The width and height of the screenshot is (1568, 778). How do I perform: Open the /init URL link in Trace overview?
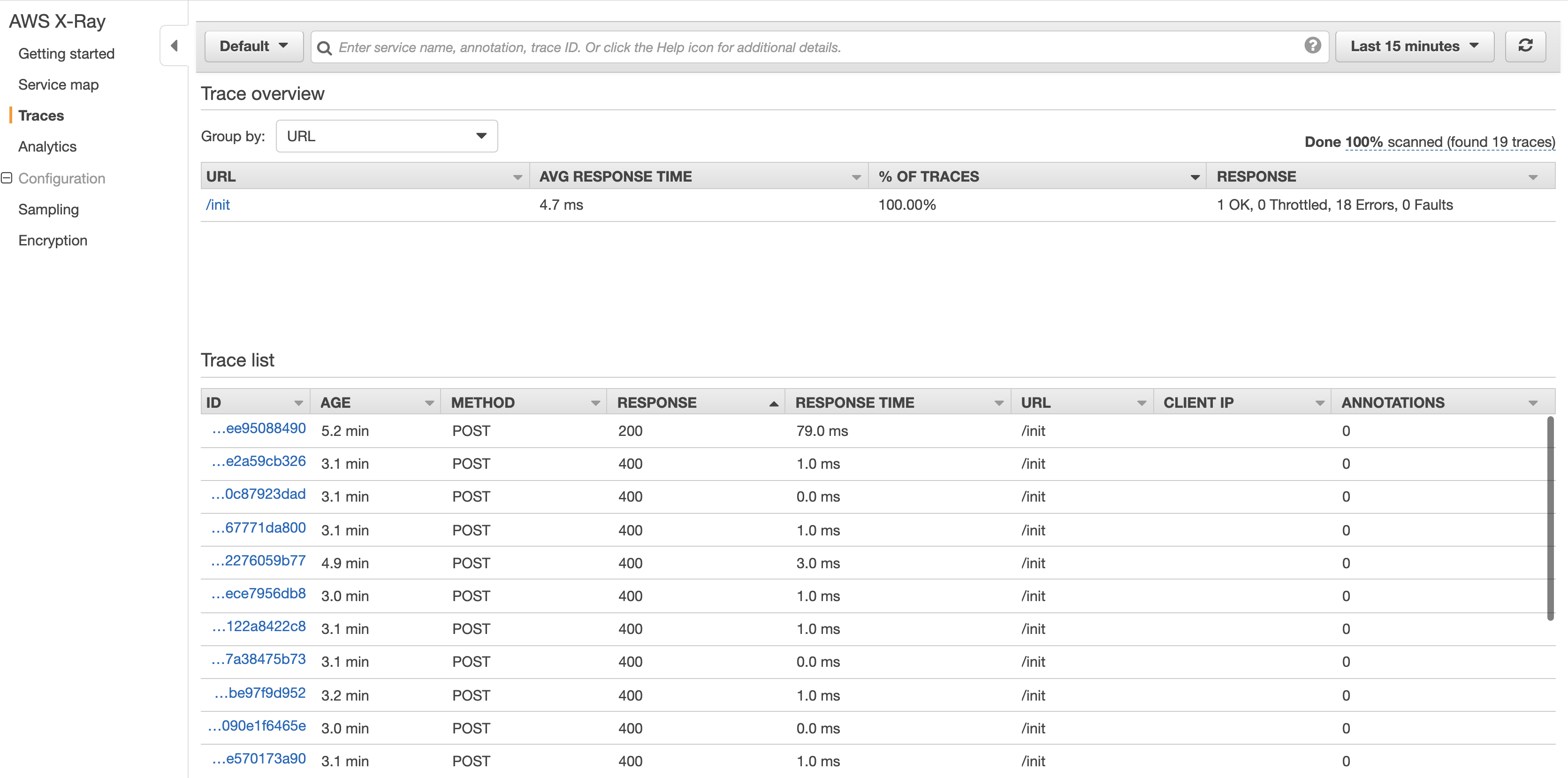point(218,205)
